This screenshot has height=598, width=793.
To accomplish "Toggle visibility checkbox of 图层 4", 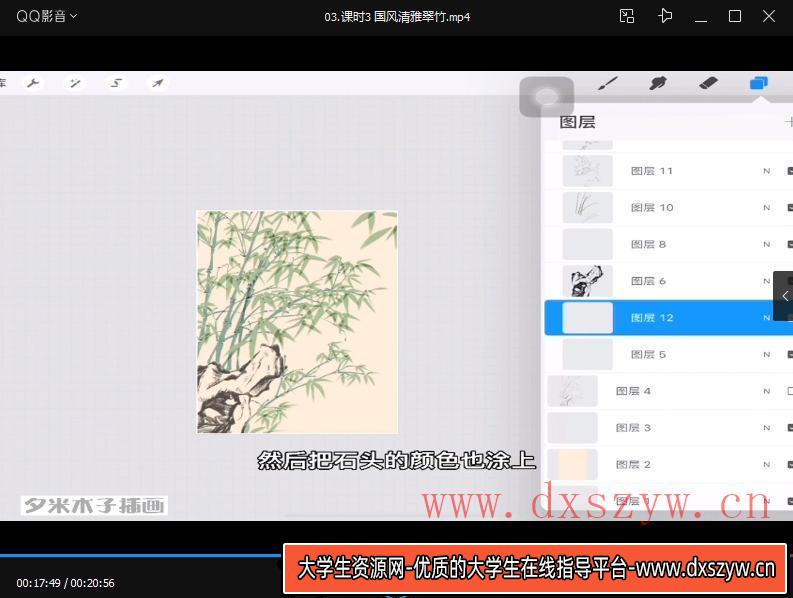I will (x=790, y=391).
